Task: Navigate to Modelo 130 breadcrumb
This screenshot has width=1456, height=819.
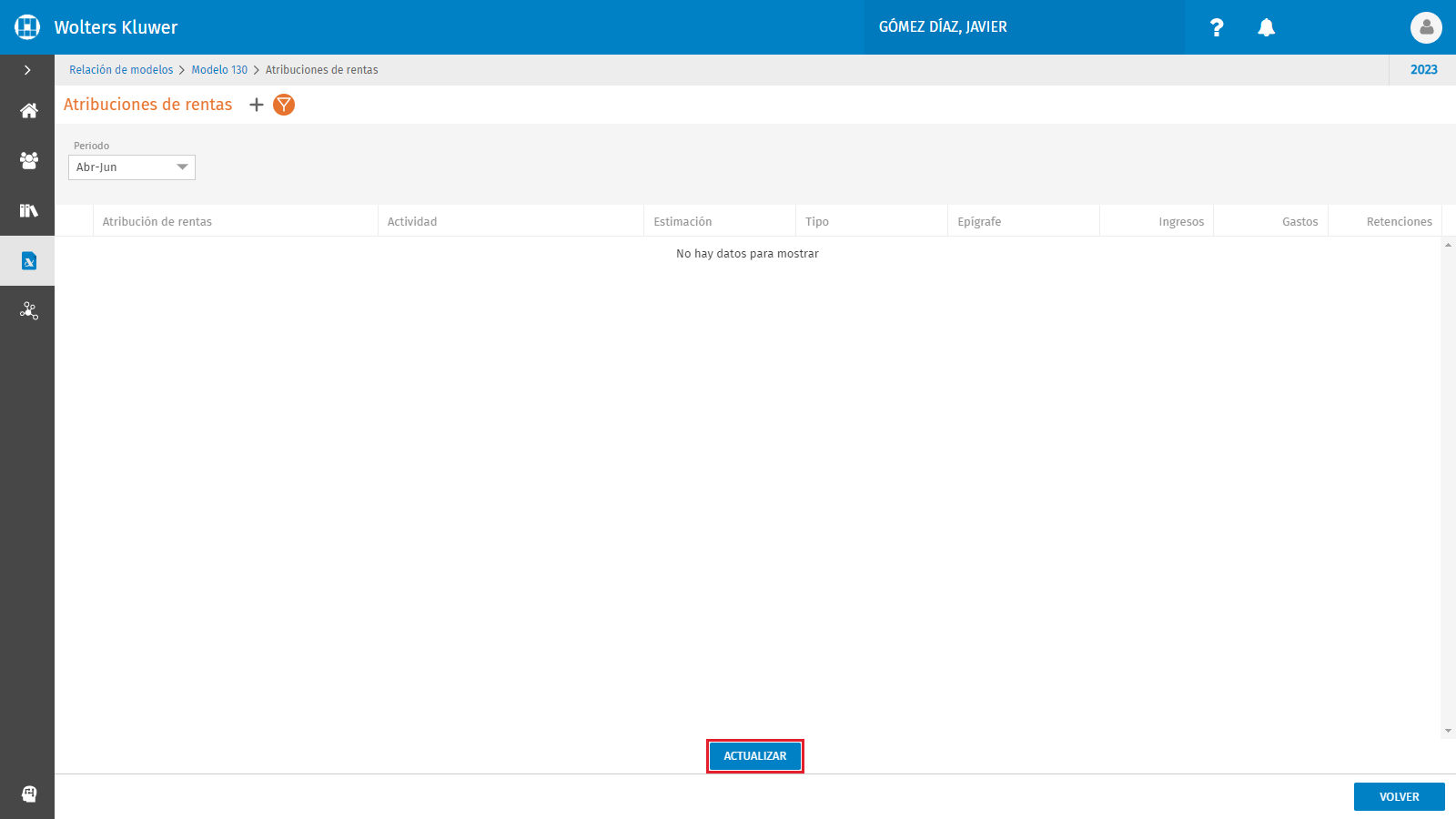Action: pos(219,70)
